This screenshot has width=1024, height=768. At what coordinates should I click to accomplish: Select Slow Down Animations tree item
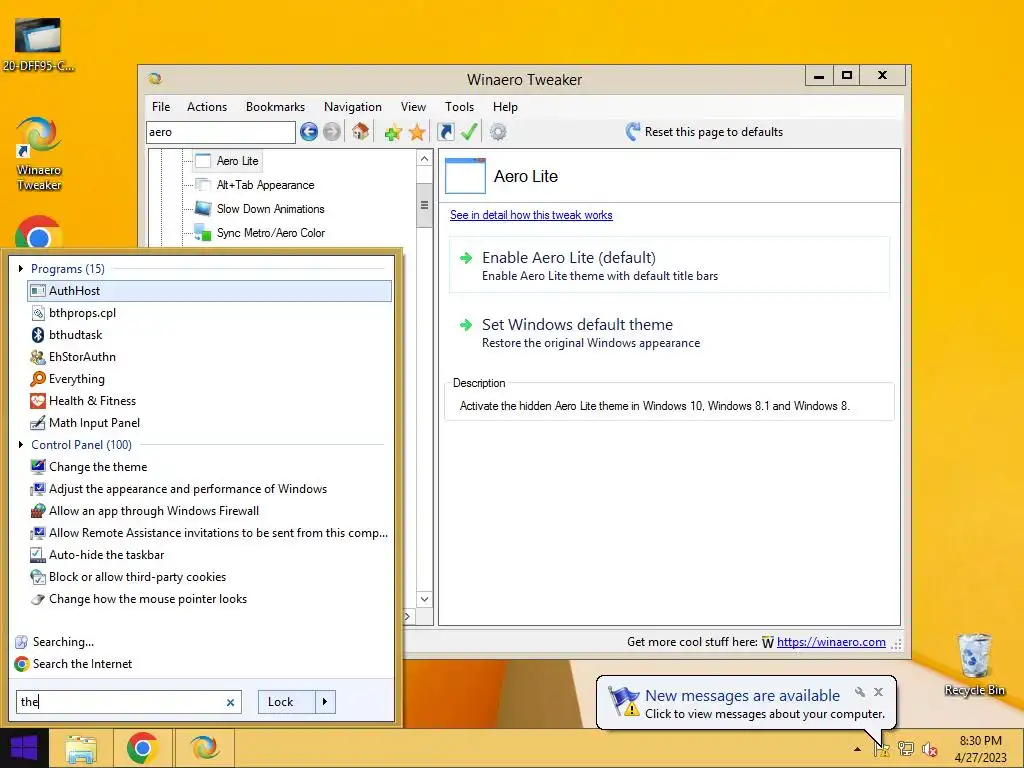coord(260,209)
